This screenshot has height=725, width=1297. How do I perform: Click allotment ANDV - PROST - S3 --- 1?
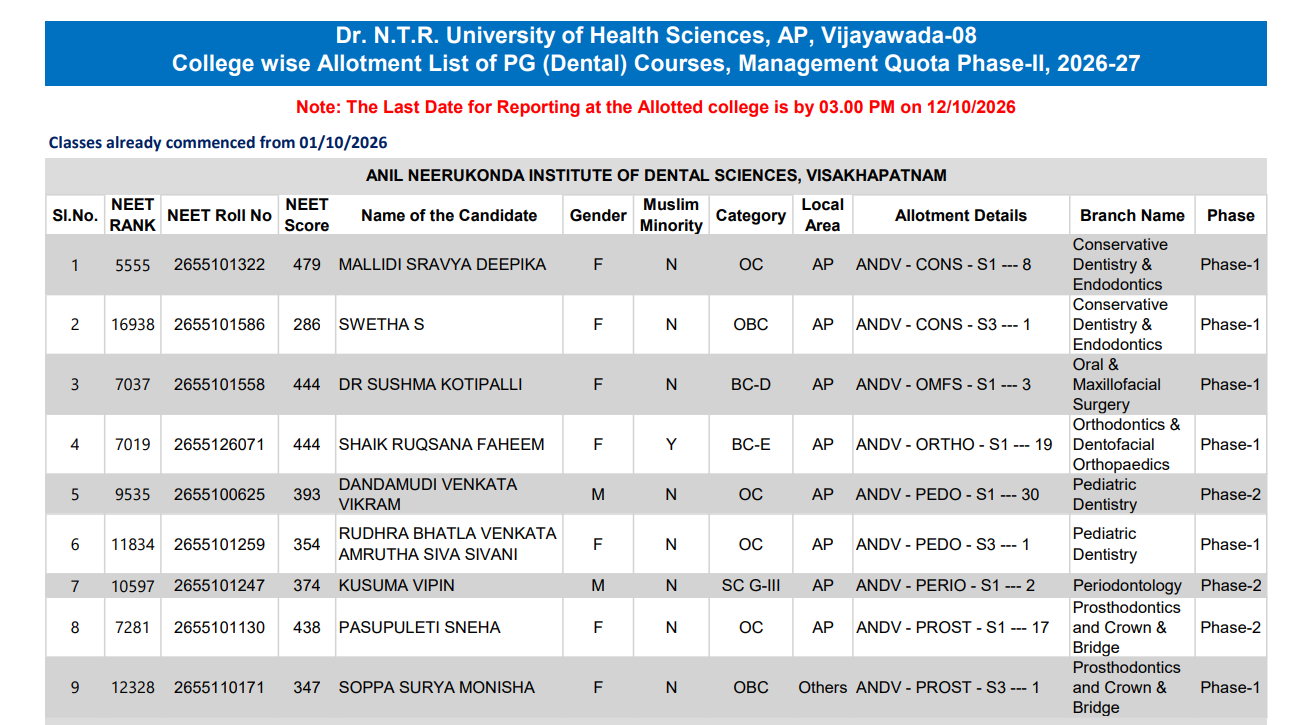point(948,688)
